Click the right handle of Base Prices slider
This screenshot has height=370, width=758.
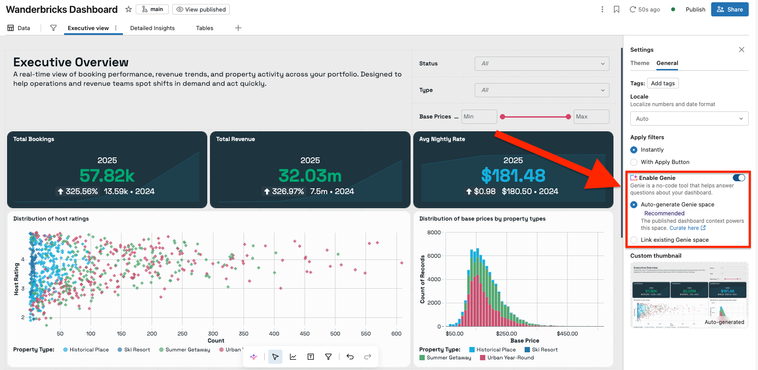(568, 117)
